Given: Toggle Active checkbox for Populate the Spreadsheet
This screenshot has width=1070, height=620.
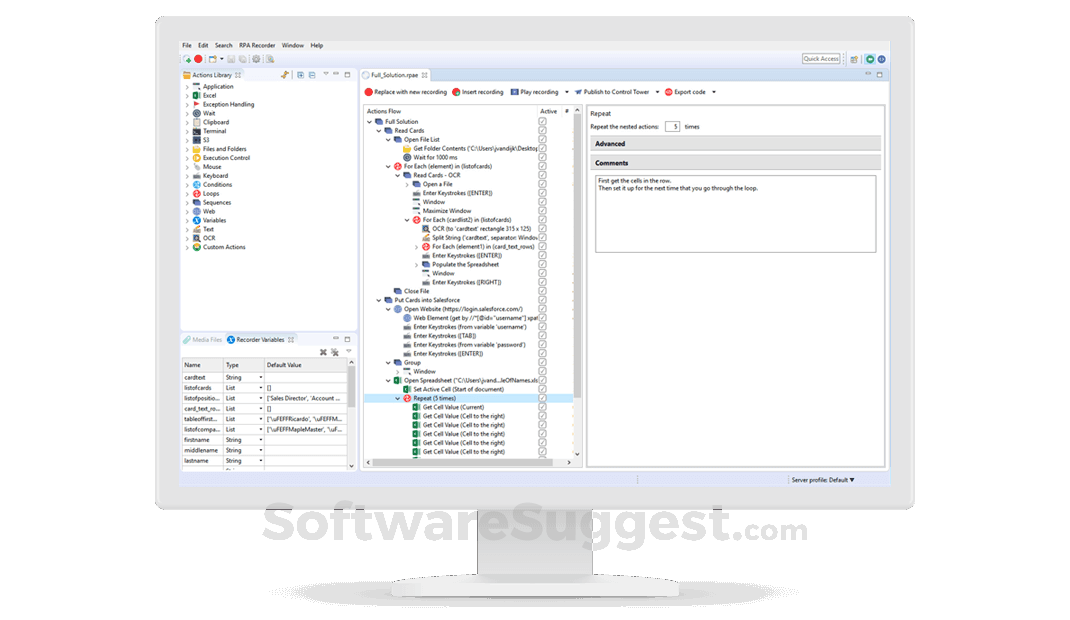Looking at the screenshot, I should click(x=543, y=265).
